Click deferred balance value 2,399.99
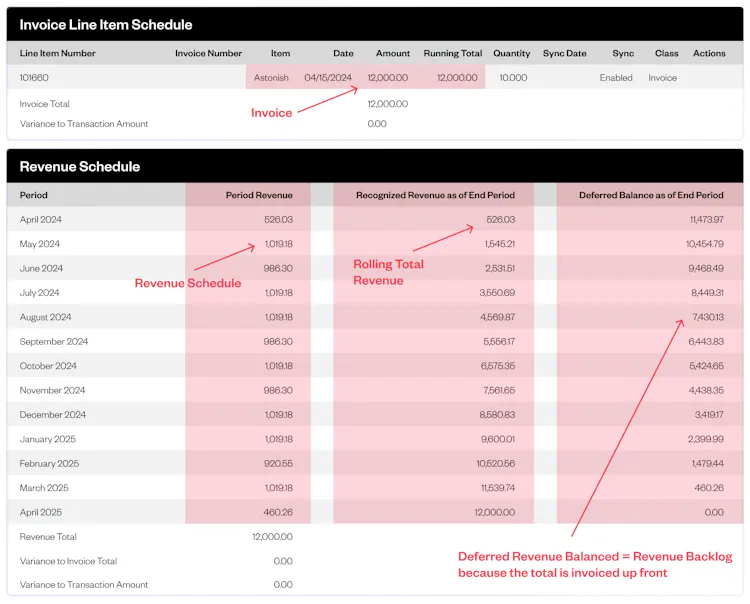This screenshot has height=604, width=750. tap(706, 439)
